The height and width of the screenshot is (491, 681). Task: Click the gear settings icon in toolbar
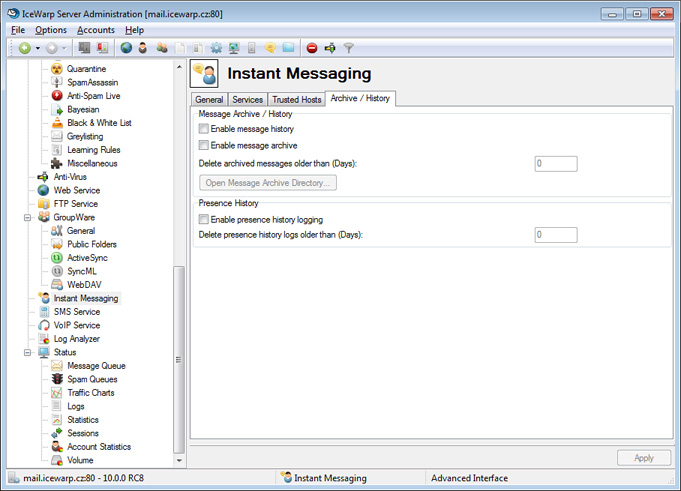(216, 47)
